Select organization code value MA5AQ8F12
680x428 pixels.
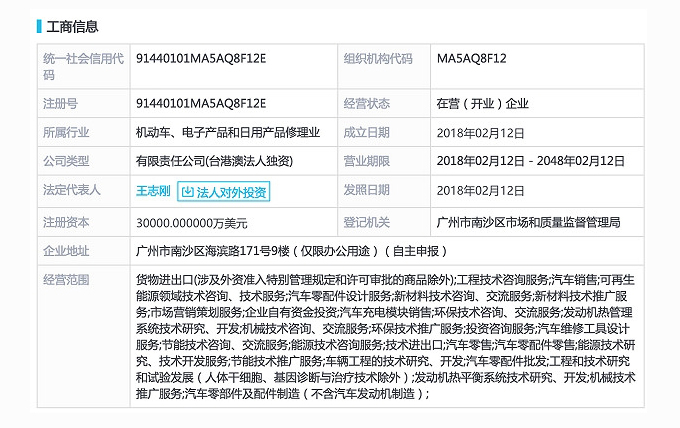point(471,59)
